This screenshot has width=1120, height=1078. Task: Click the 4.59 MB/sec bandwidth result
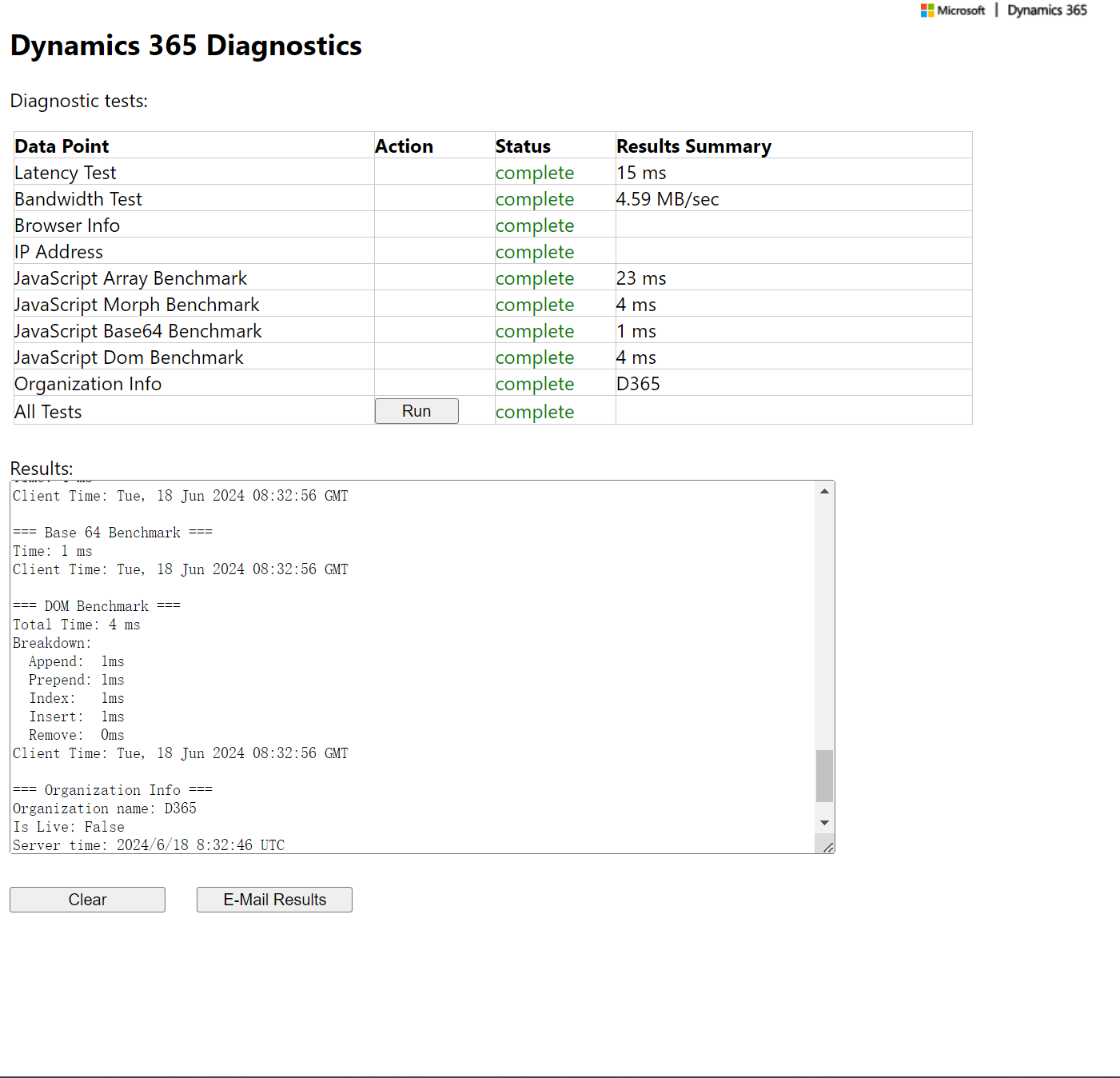668,199
